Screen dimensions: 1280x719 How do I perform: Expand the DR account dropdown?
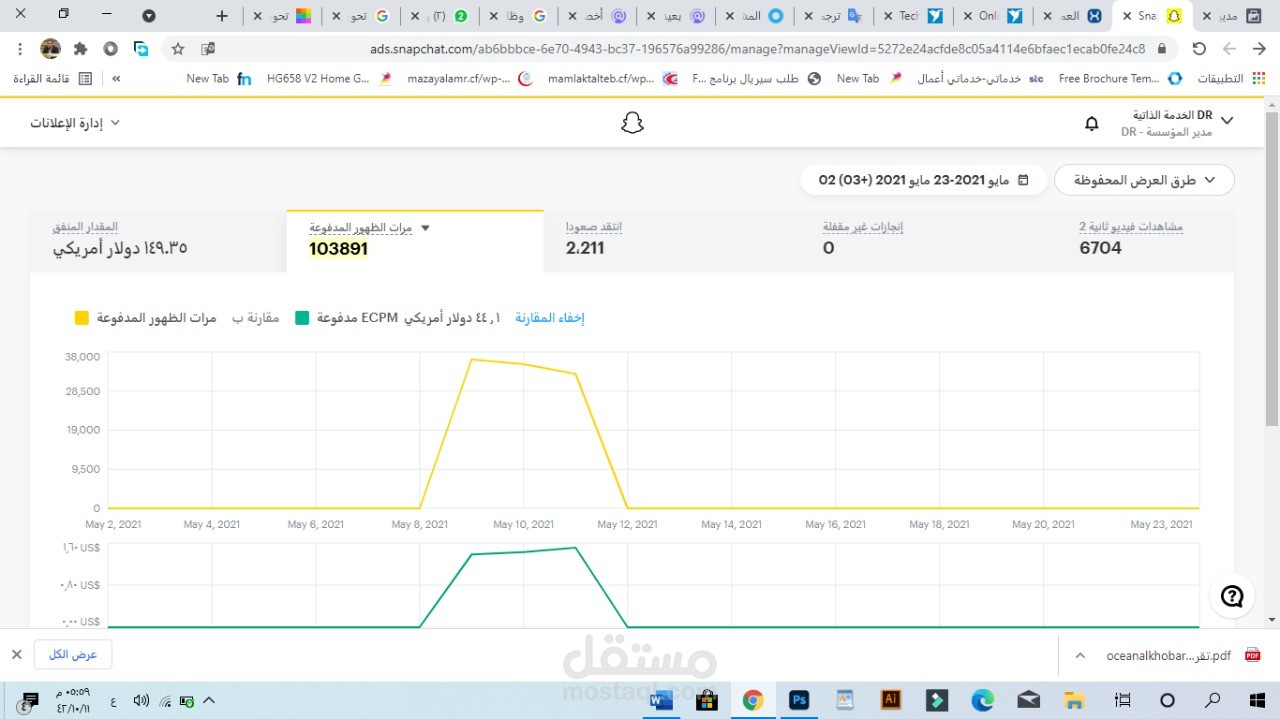click(x=1227, y=121)
